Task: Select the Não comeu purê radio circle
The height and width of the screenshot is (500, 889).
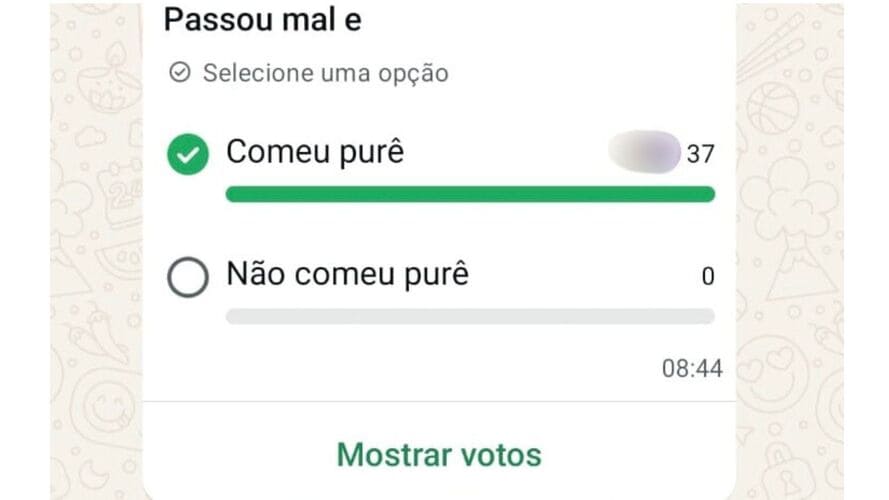Action: [187, 277]
